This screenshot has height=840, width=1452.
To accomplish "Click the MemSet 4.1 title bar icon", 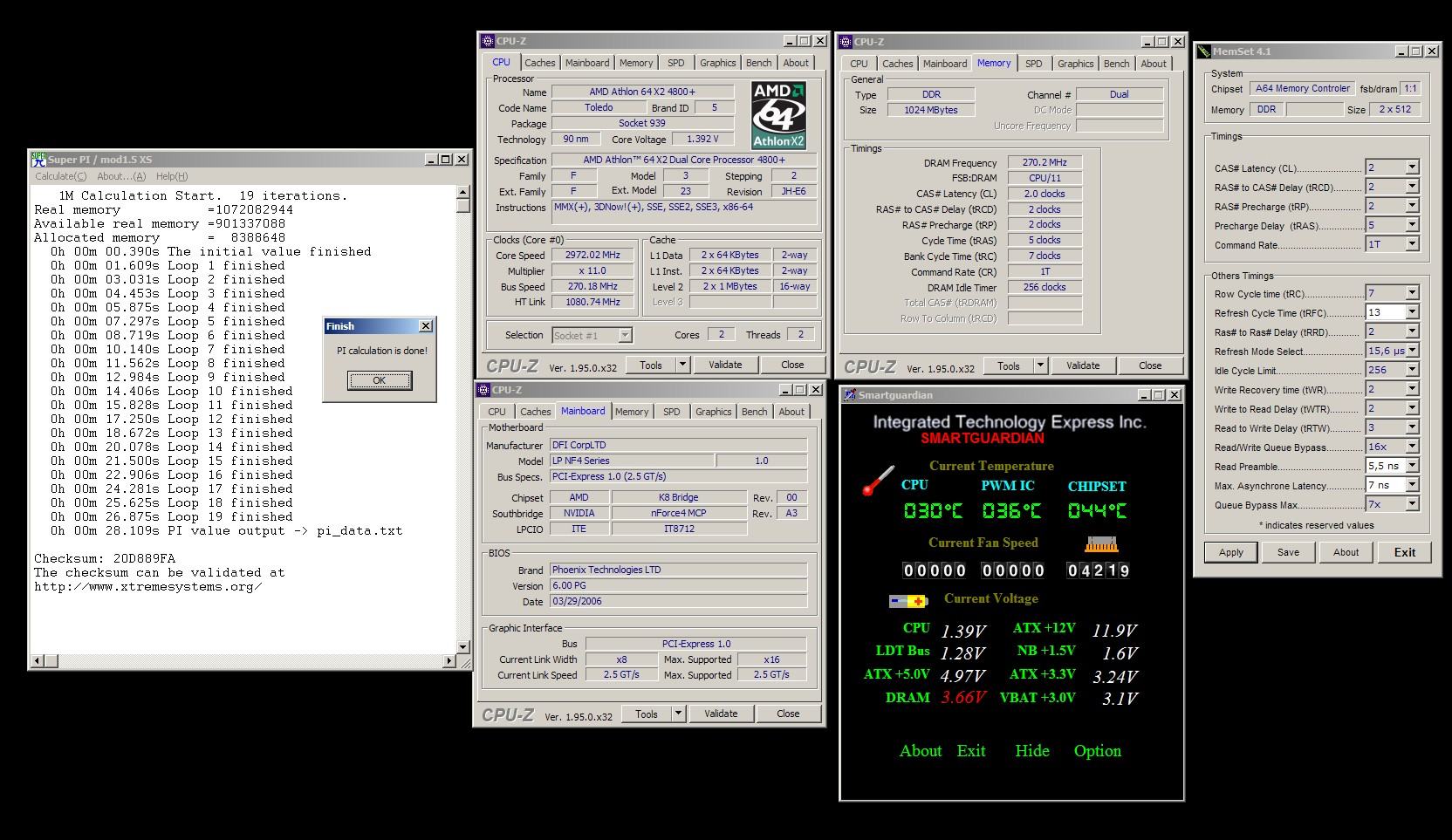I will tap(1204, 51).
